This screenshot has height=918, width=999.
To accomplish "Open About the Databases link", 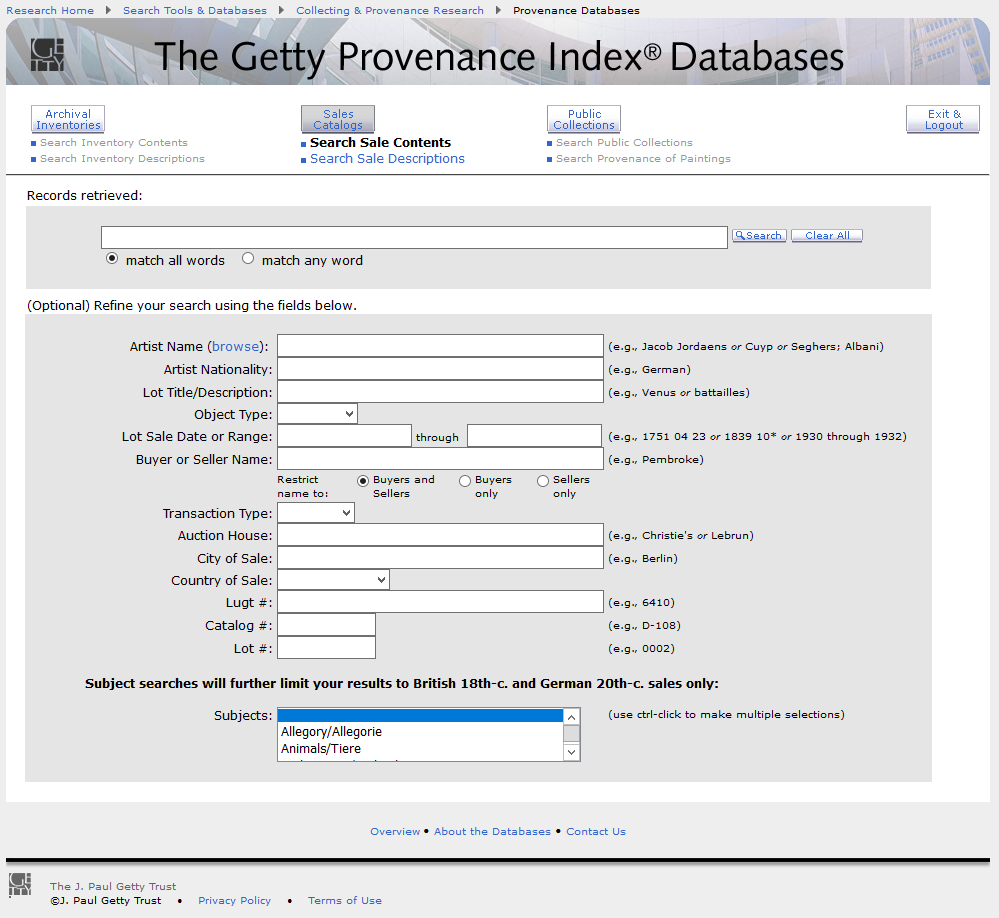I will [x=492, y=831].
